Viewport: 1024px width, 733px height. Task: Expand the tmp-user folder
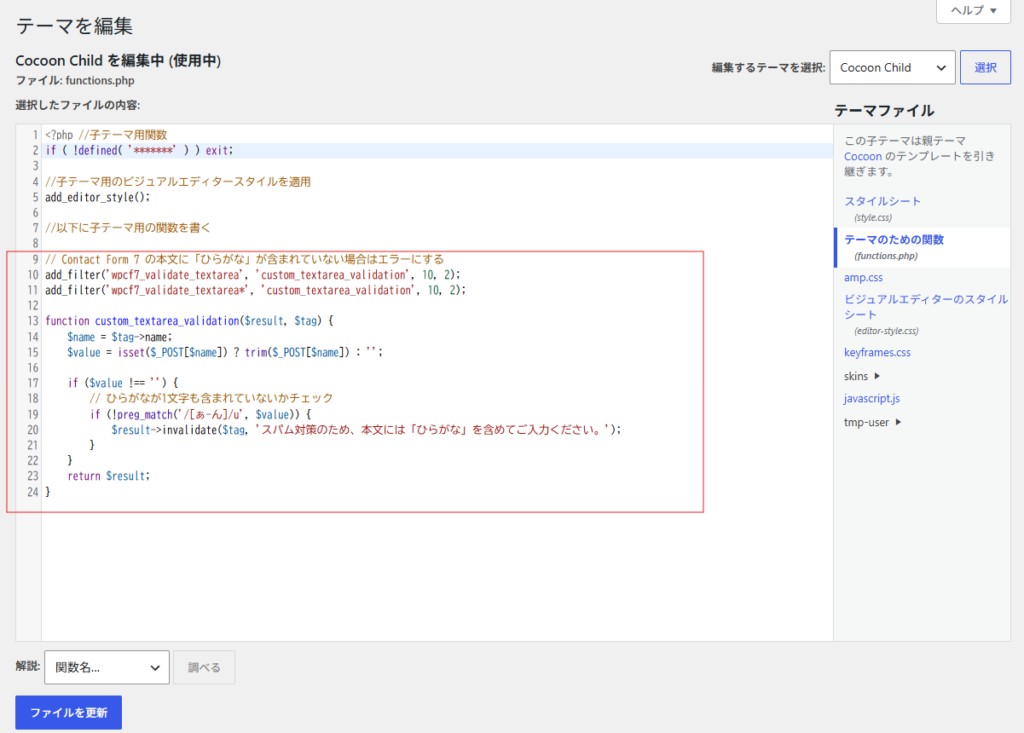click(872, 422)
